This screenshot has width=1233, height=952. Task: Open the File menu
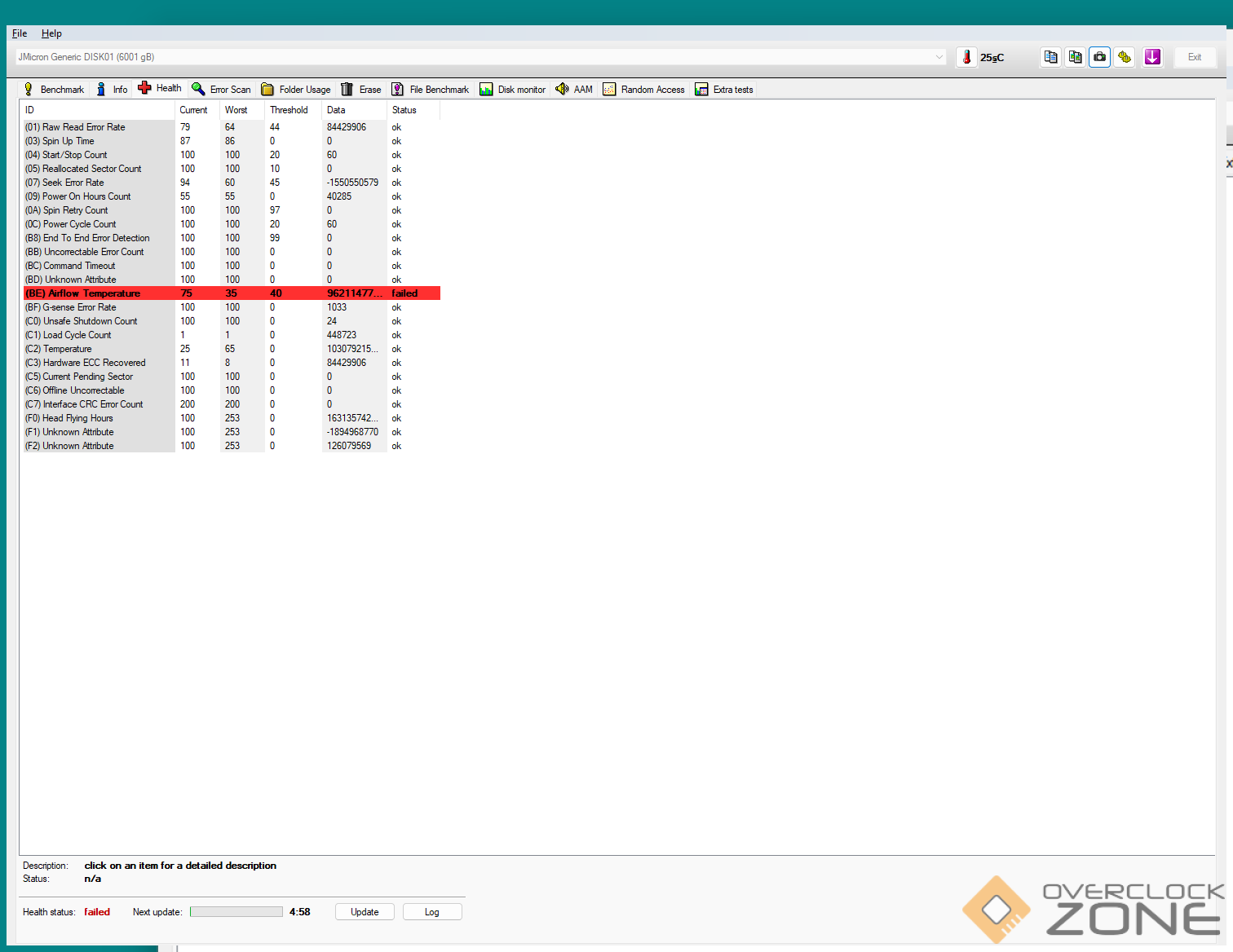(20, 33)
